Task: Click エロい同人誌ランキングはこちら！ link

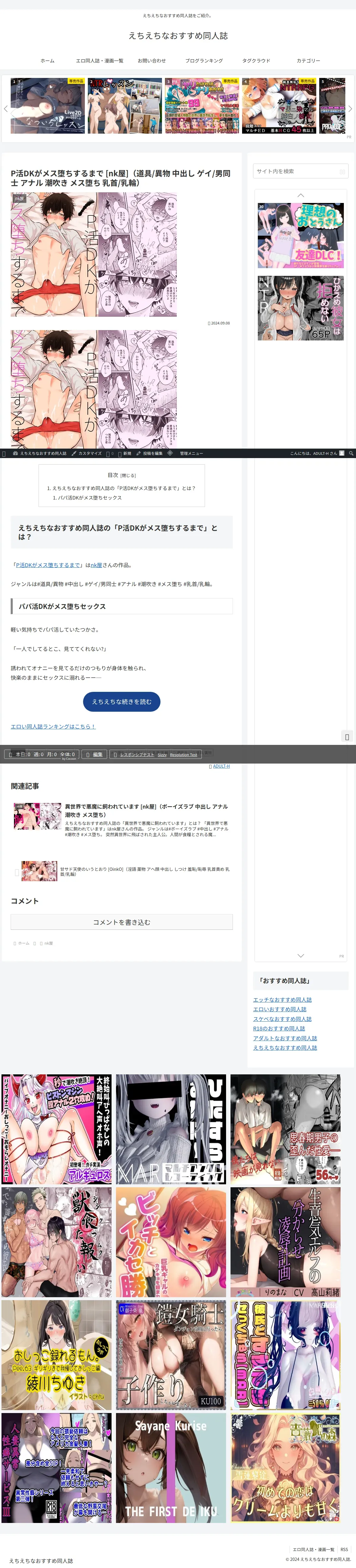Action: 53,727
